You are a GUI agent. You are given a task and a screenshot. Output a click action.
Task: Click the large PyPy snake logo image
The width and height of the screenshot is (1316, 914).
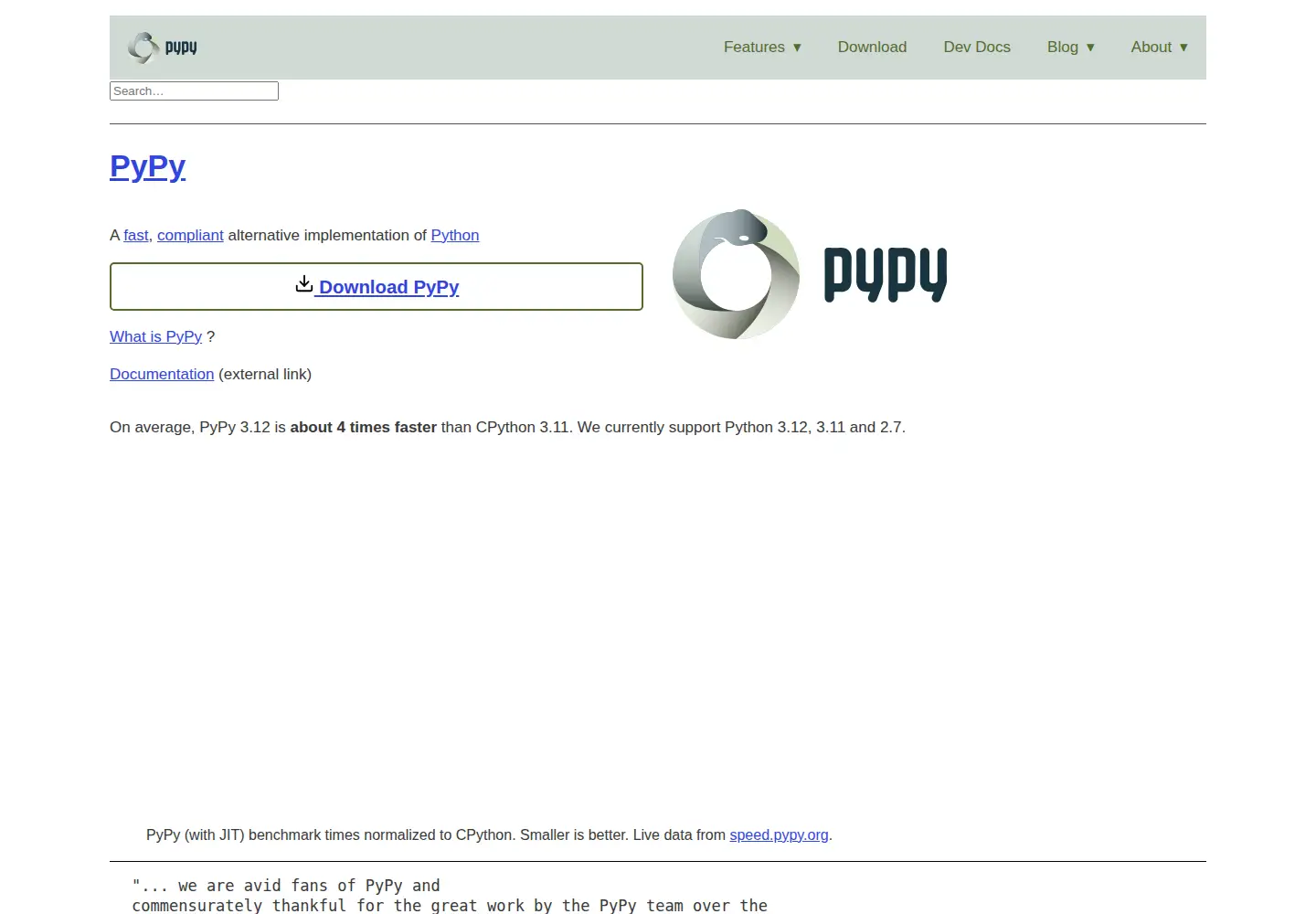(x=810, y=274)
